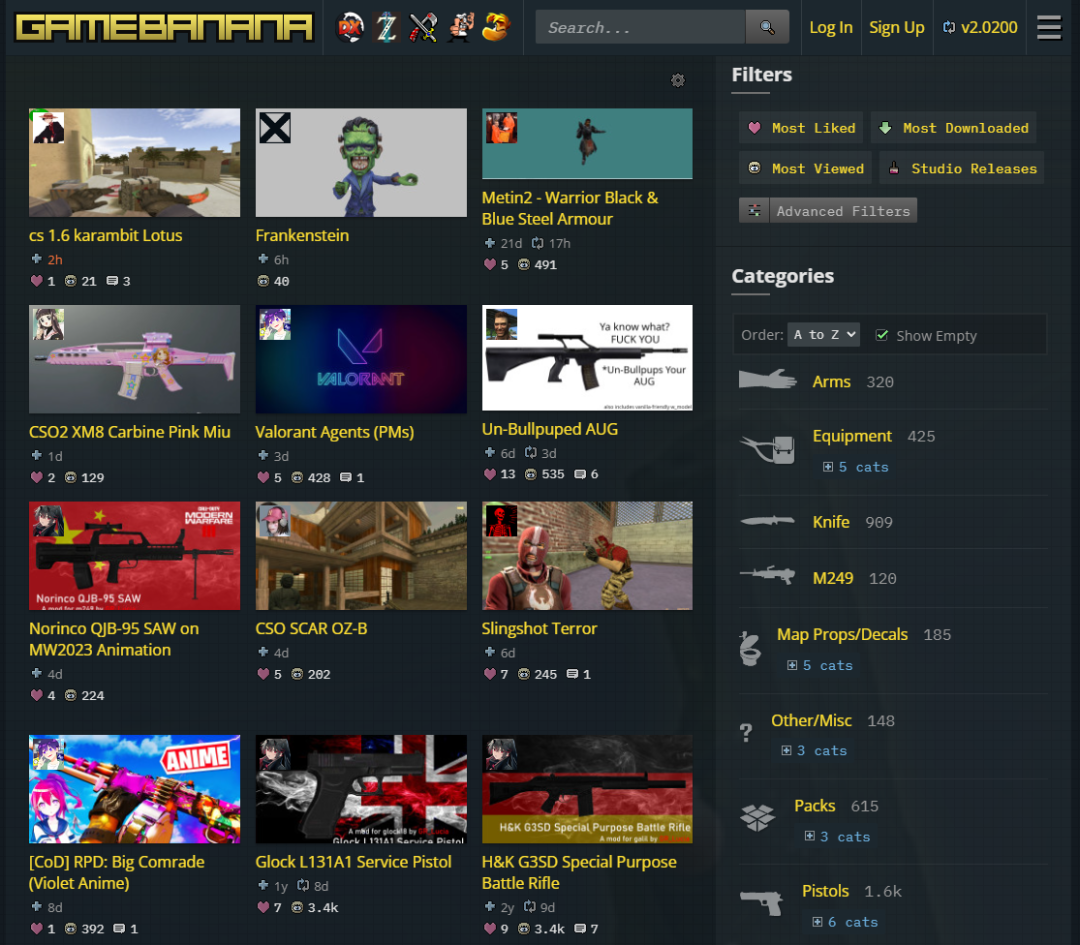Open the Equipment category link
1080x945 pixels.
tap(852, 436)
